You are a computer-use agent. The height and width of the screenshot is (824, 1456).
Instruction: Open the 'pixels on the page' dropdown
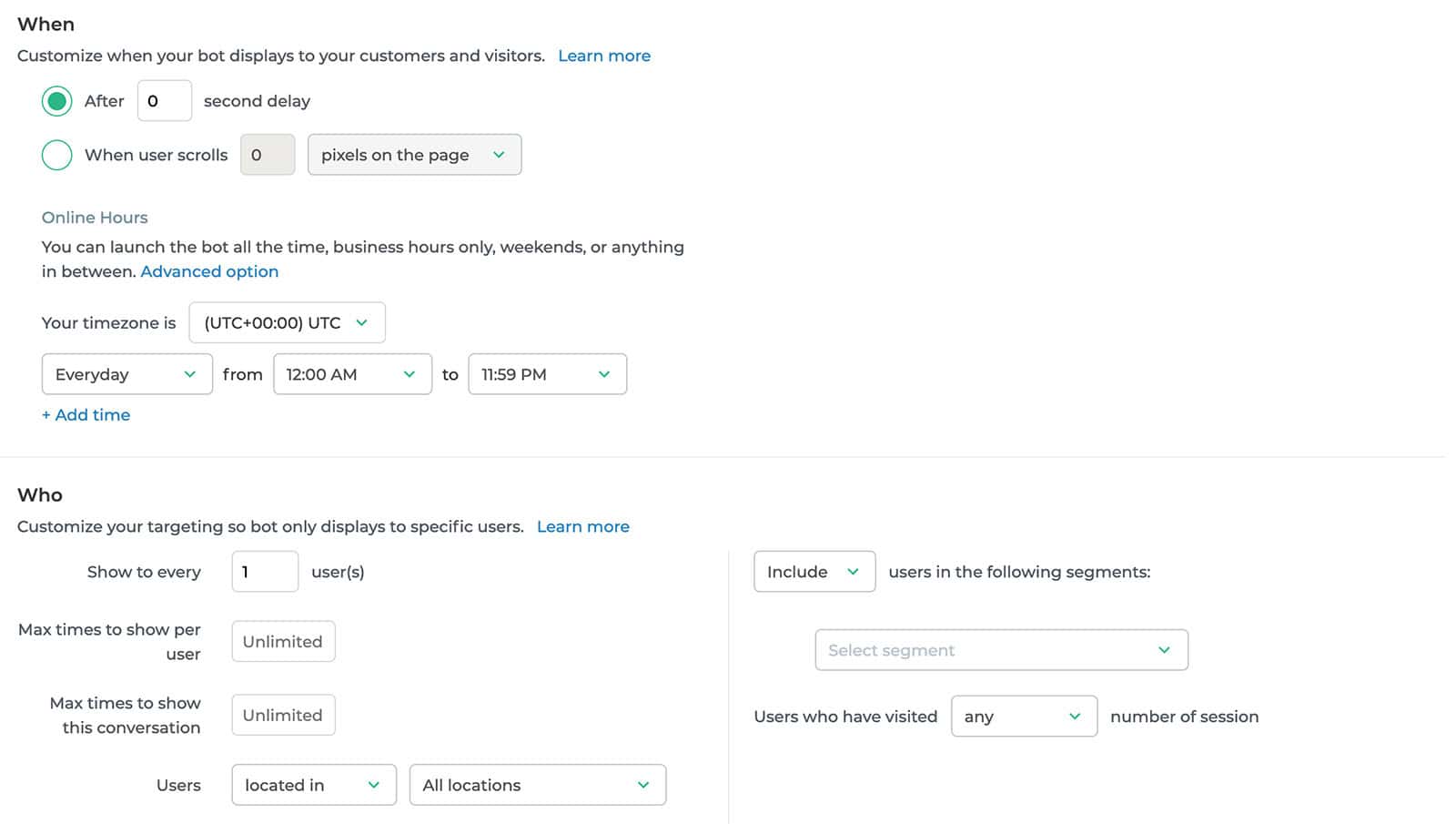[x=415, y=155]
